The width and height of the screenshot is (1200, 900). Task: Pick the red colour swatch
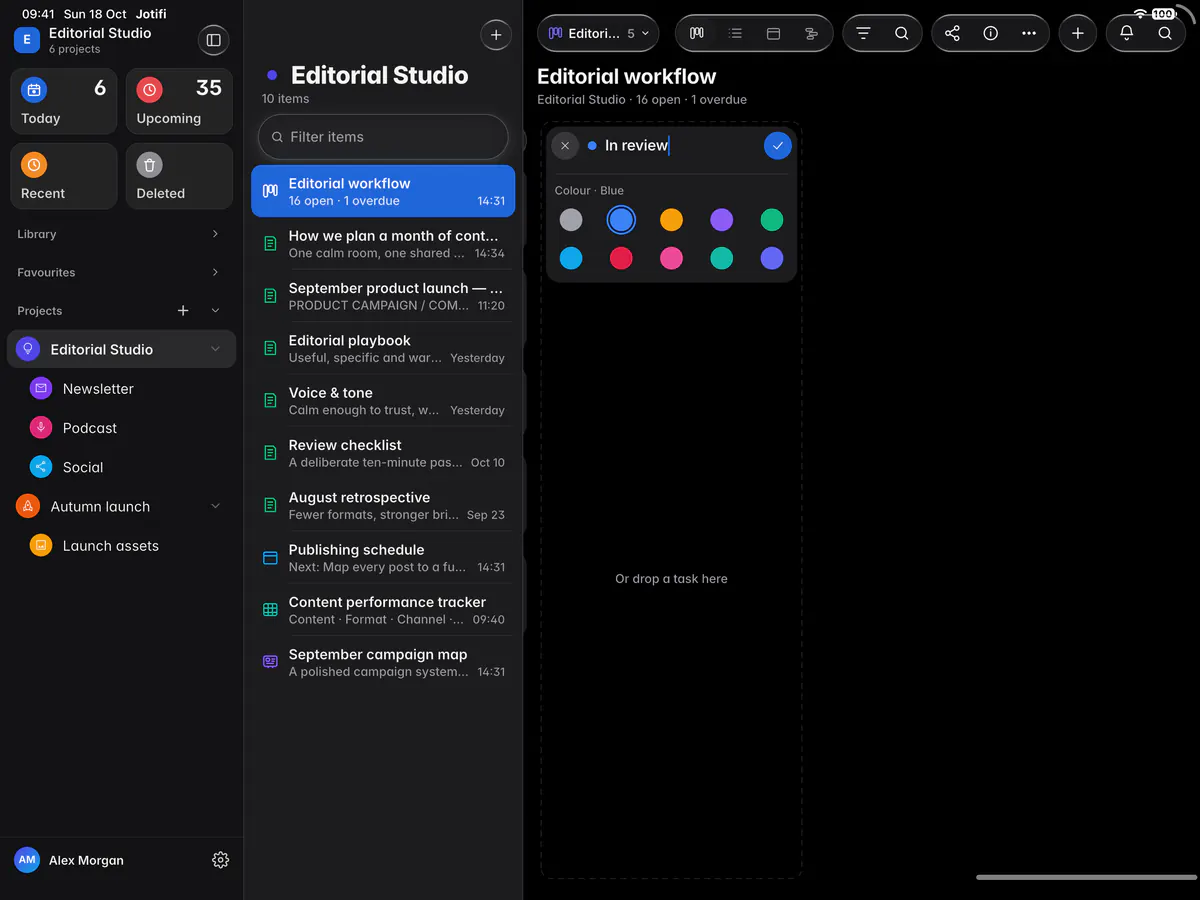pos(621,259)
